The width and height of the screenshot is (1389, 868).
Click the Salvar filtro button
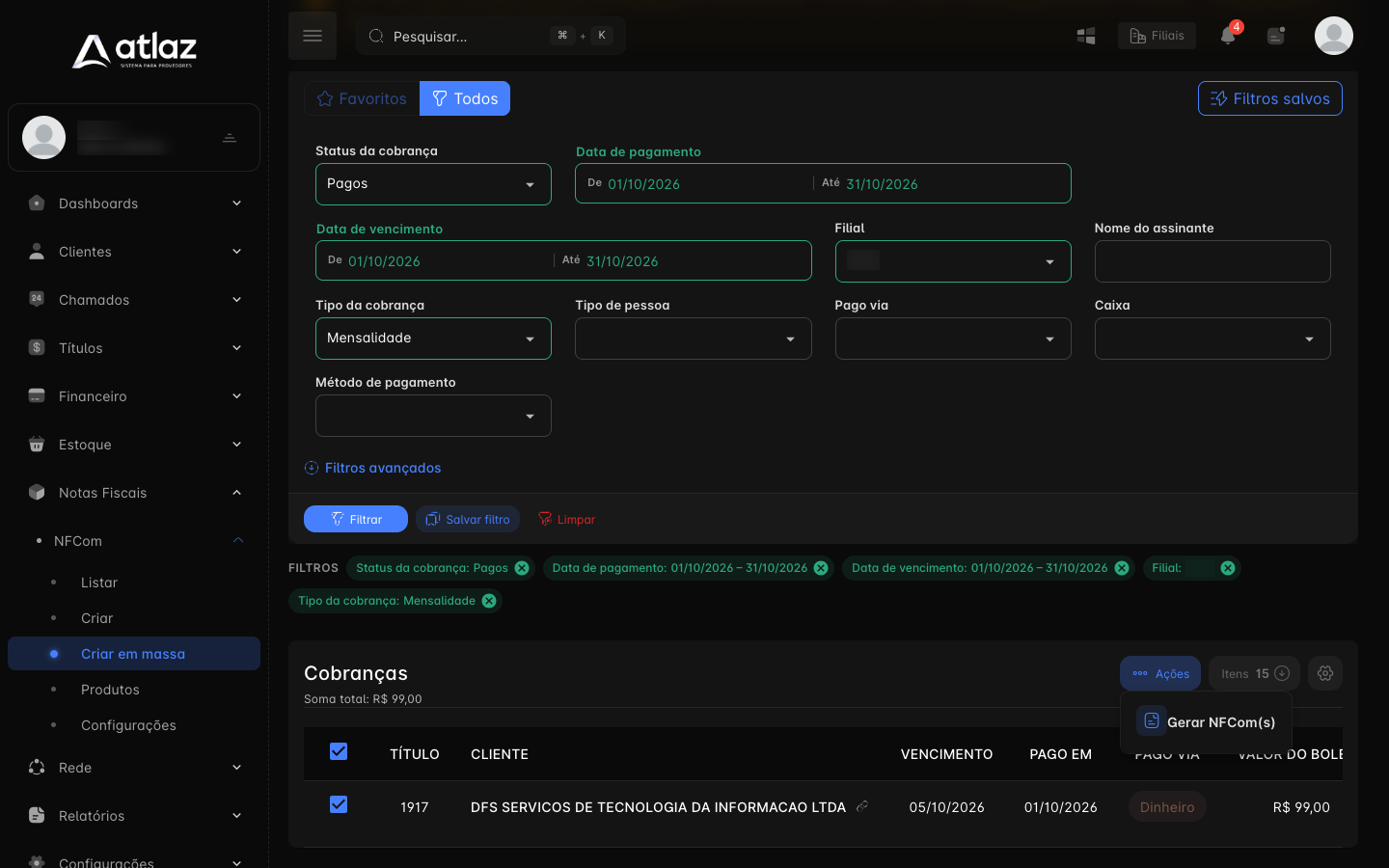[468, 519]
